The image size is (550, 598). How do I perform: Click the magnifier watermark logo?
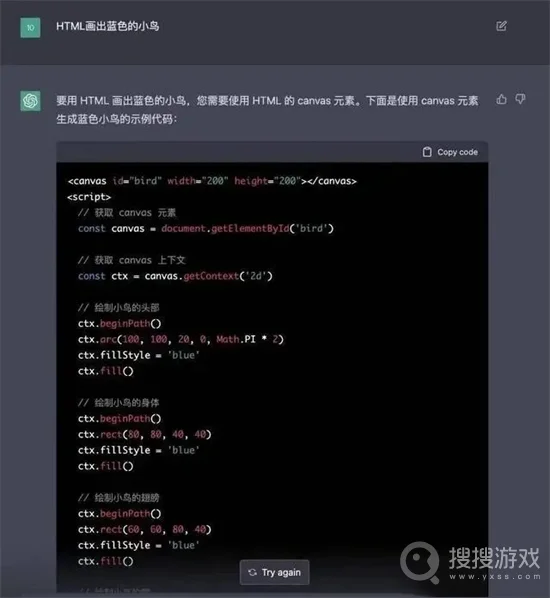420,562
